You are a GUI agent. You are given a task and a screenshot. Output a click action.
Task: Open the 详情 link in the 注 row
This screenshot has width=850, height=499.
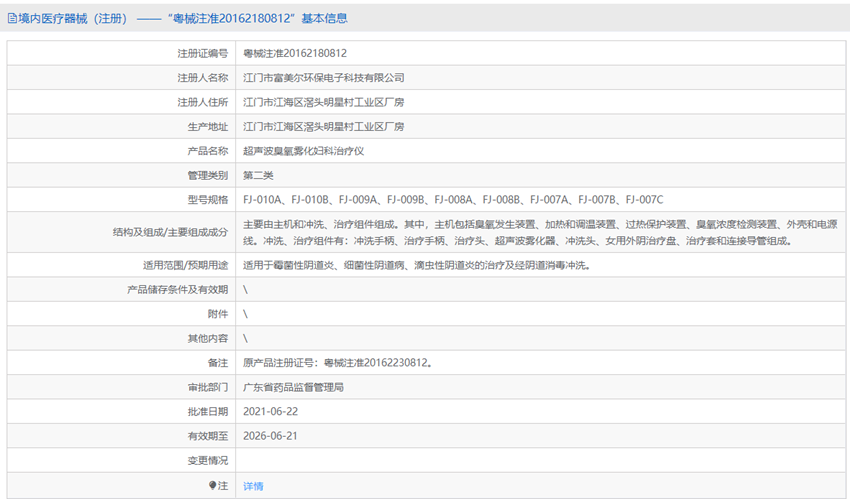[x=253, y=486]
